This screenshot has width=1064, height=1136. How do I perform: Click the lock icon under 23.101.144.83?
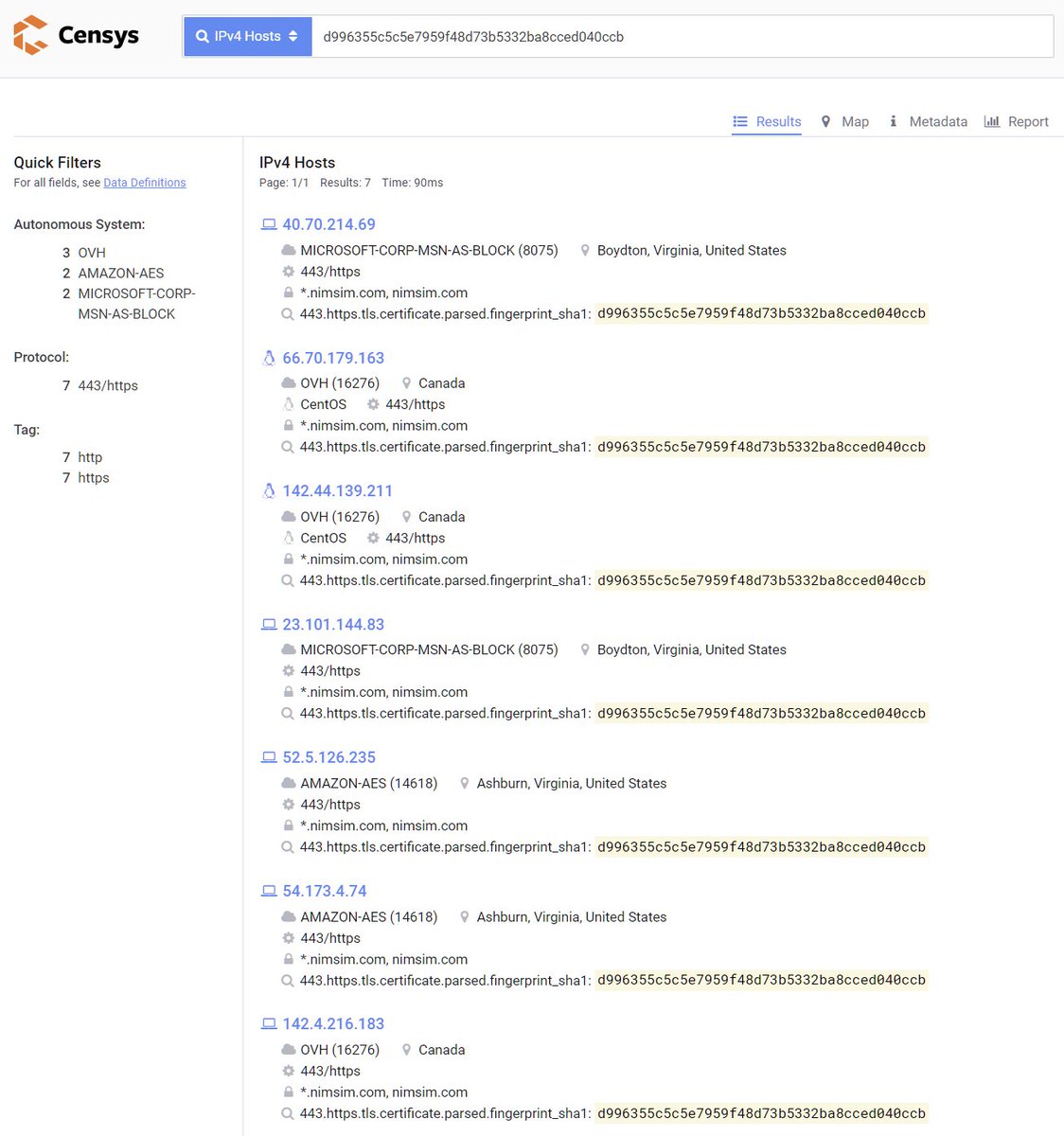pos(289,692)
